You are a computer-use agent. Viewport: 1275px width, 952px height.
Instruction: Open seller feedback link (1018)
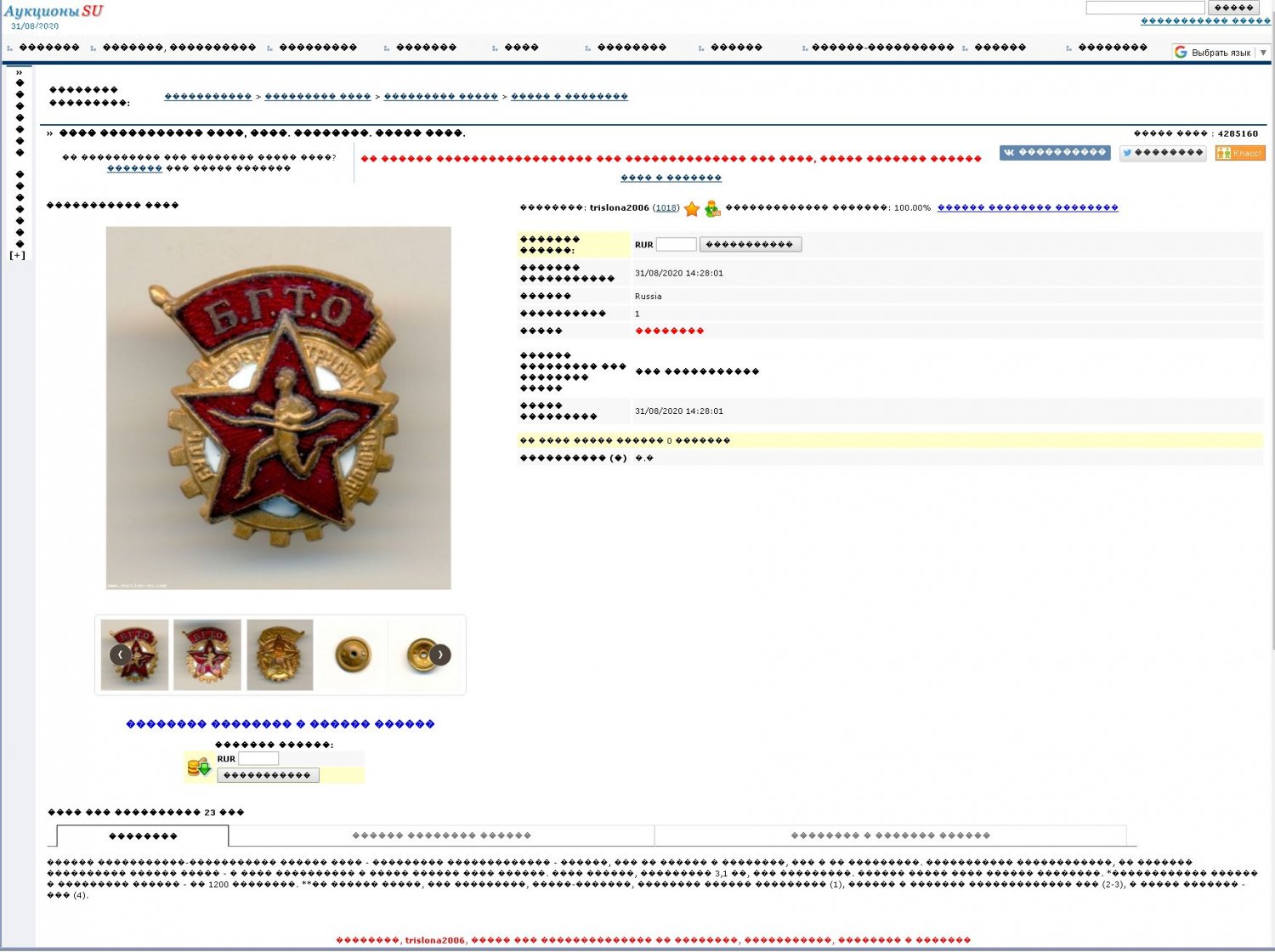pos(666,208)
